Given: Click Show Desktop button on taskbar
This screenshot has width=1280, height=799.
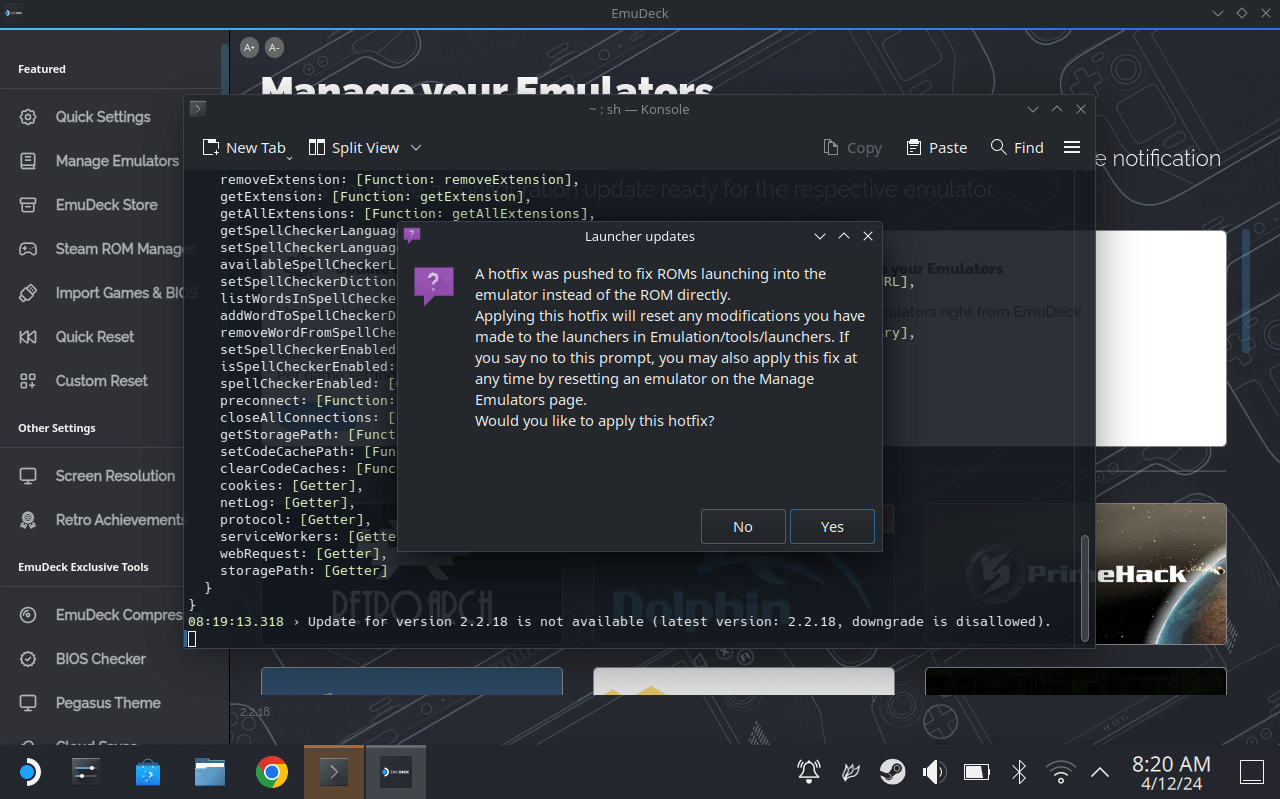Looking at the screenshot, I should point(1252,772).
